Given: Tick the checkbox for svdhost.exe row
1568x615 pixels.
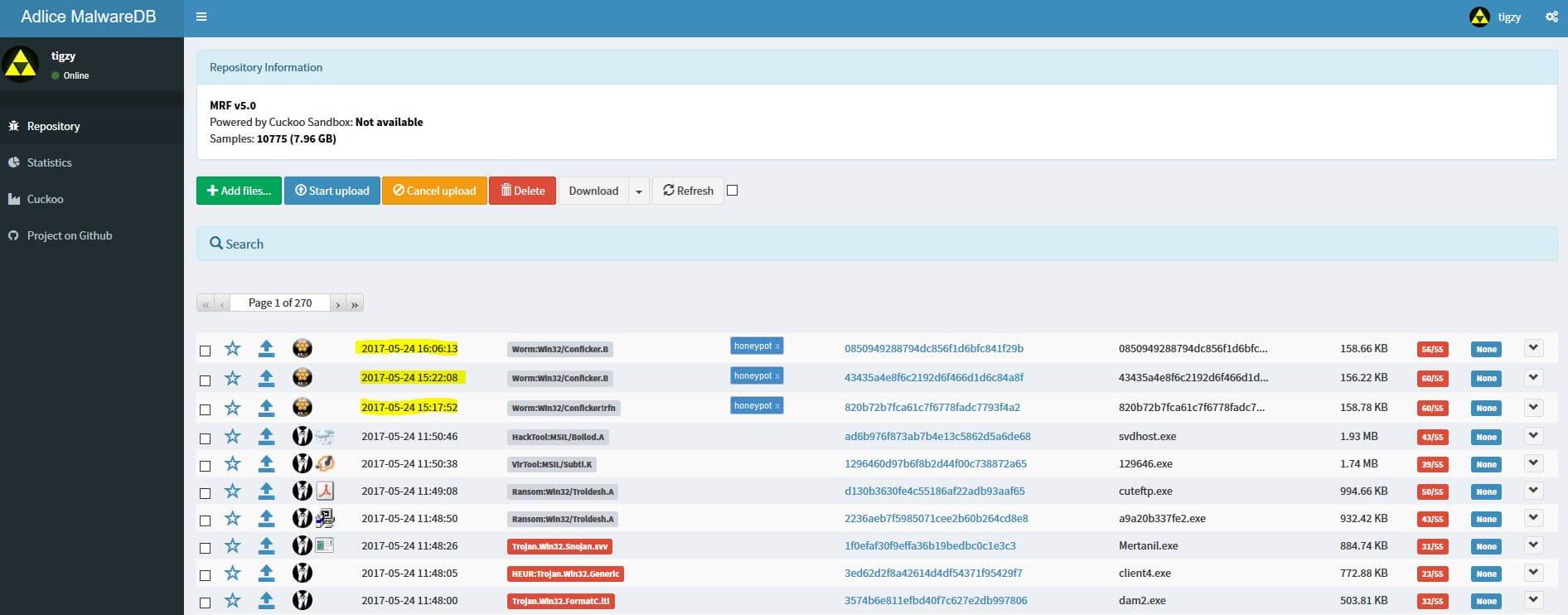Looking at the screenshot, I should [205, 438].
